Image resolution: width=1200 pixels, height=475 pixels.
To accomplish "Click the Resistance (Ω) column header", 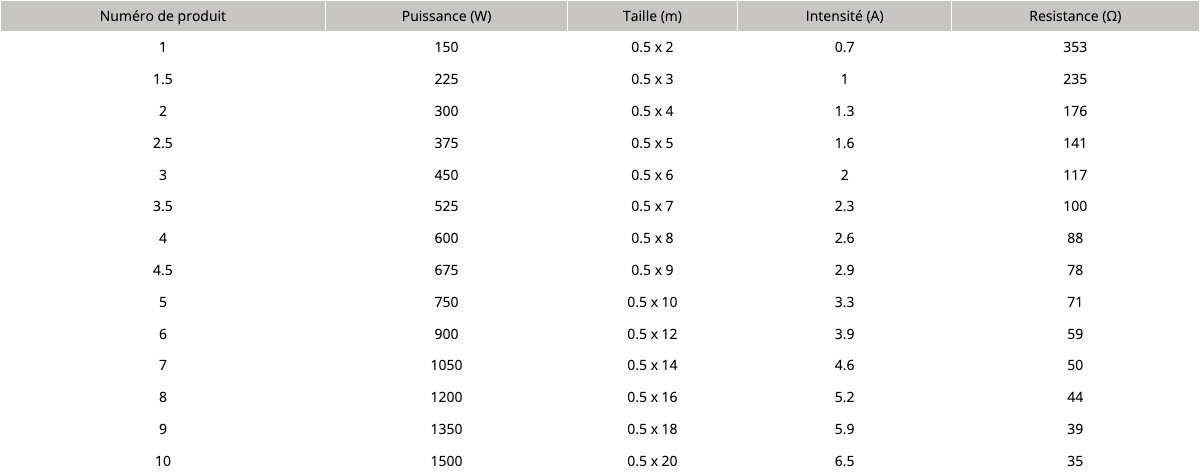I will click(x=1075, y=16).
